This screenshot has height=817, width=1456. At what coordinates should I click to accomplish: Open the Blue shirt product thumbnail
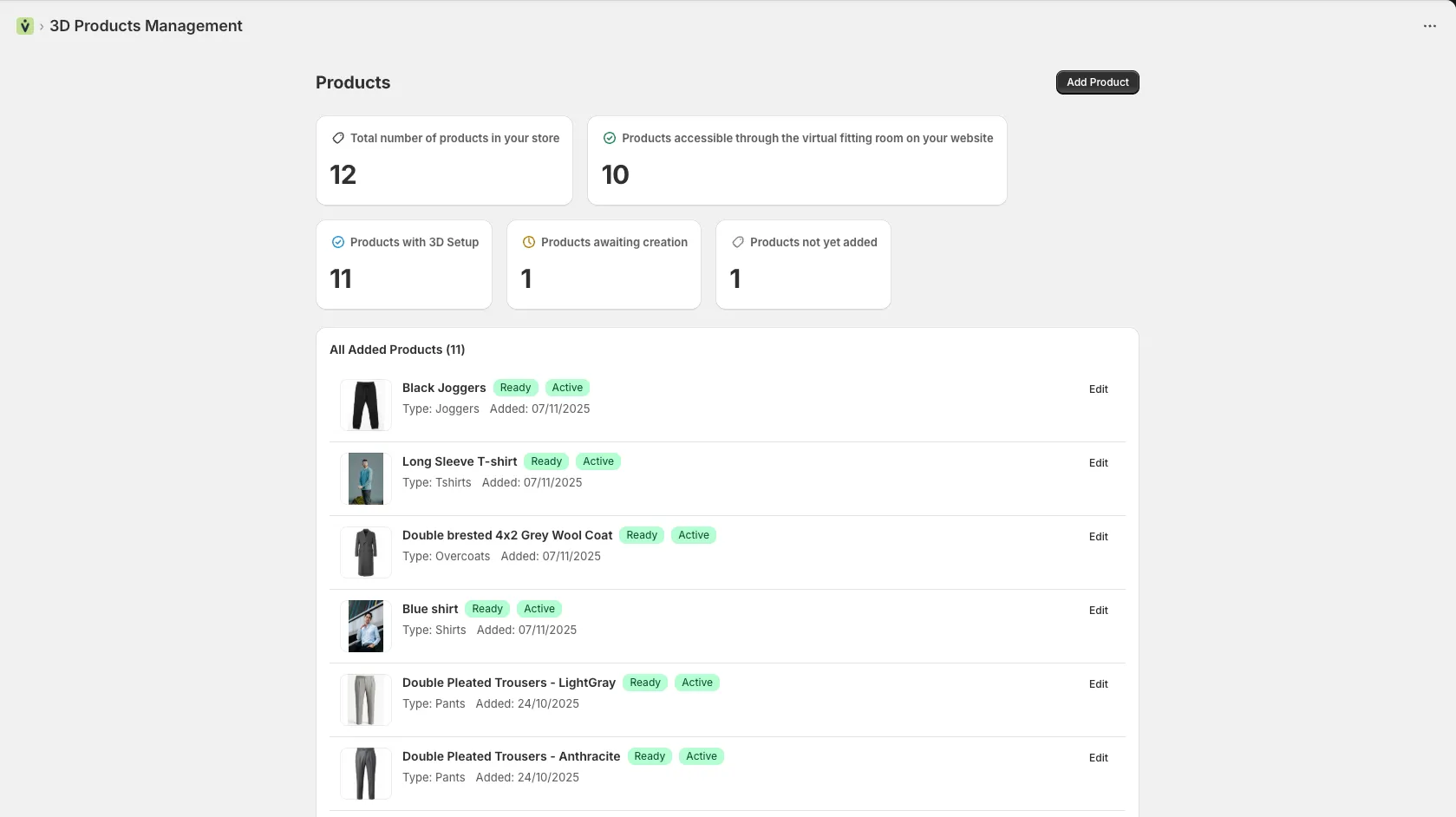coord(365,625)
